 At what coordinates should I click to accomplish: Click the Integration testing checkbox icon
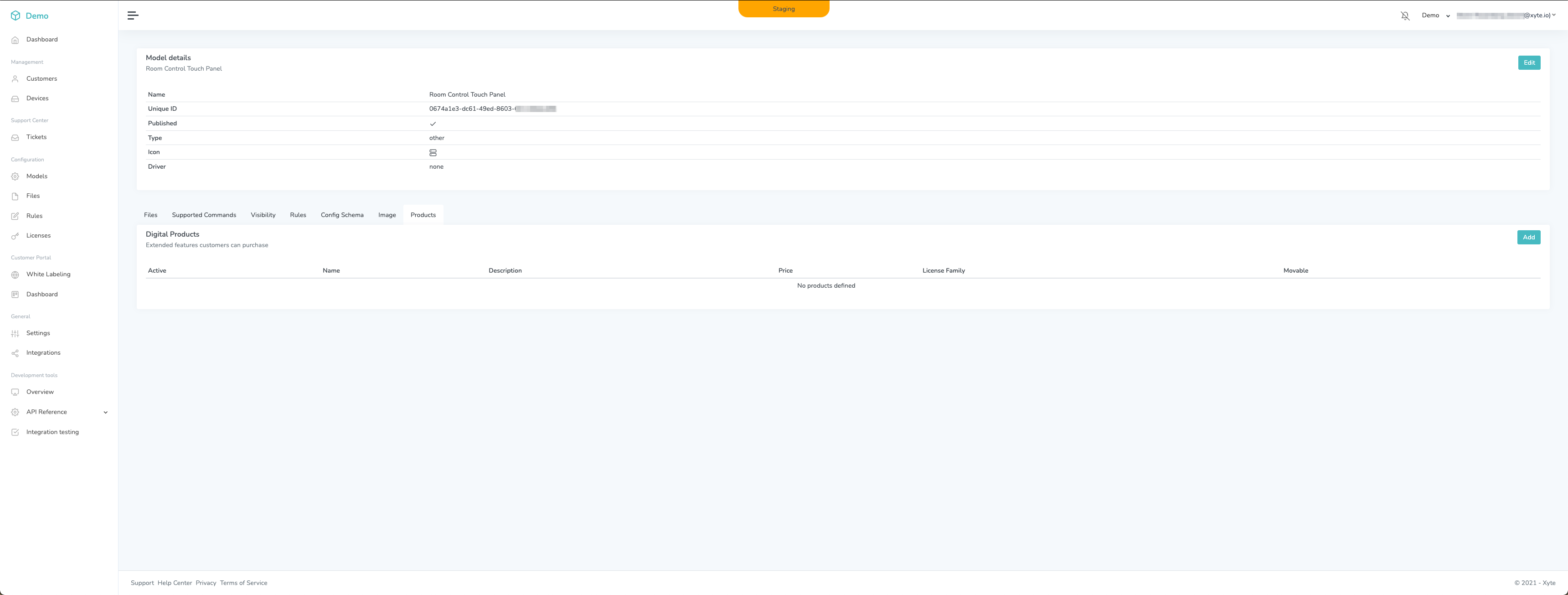pyautogui.click(x=15, y=432)
